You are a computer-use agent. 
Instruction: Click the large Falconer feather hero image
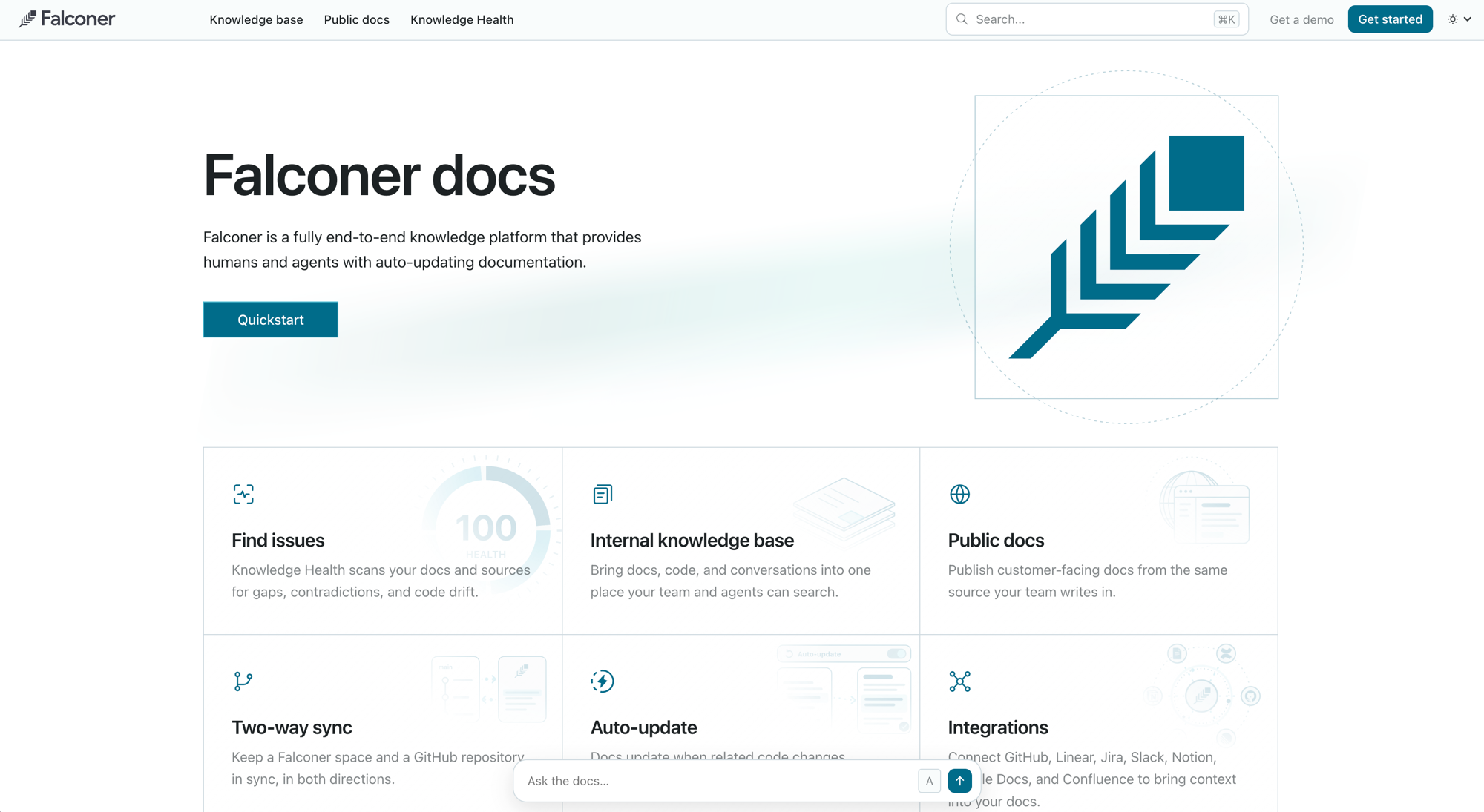tap(1126, 247)
